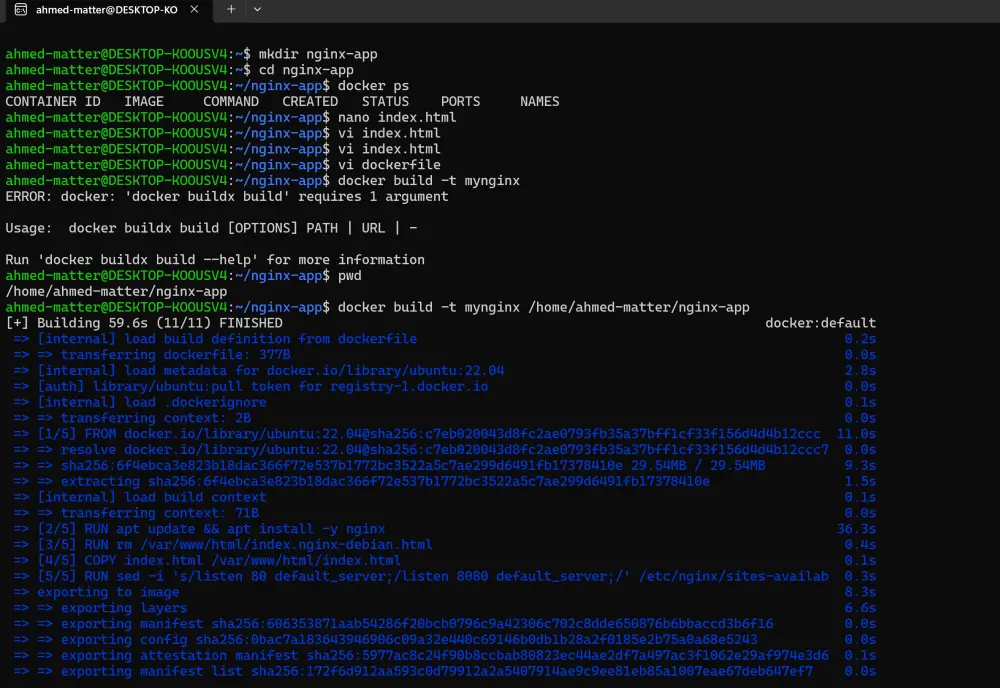The width and height of the screenshot is (1000, 688).
Task: Click the docker build command with full path
Action: tap(543, 307)
